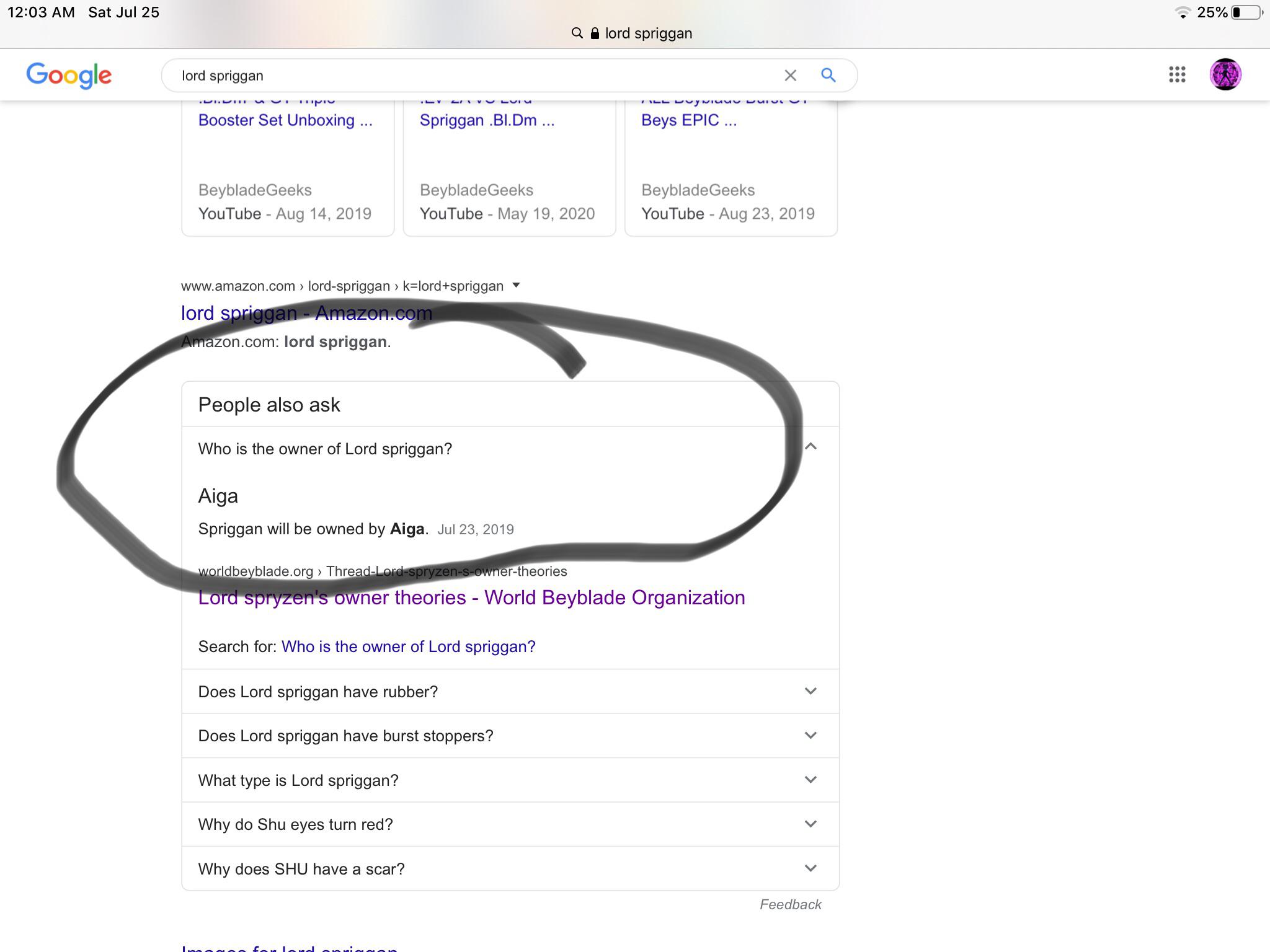
Task: Open the 'Booster Set Unboxing' video card
Action: [285, 120]
